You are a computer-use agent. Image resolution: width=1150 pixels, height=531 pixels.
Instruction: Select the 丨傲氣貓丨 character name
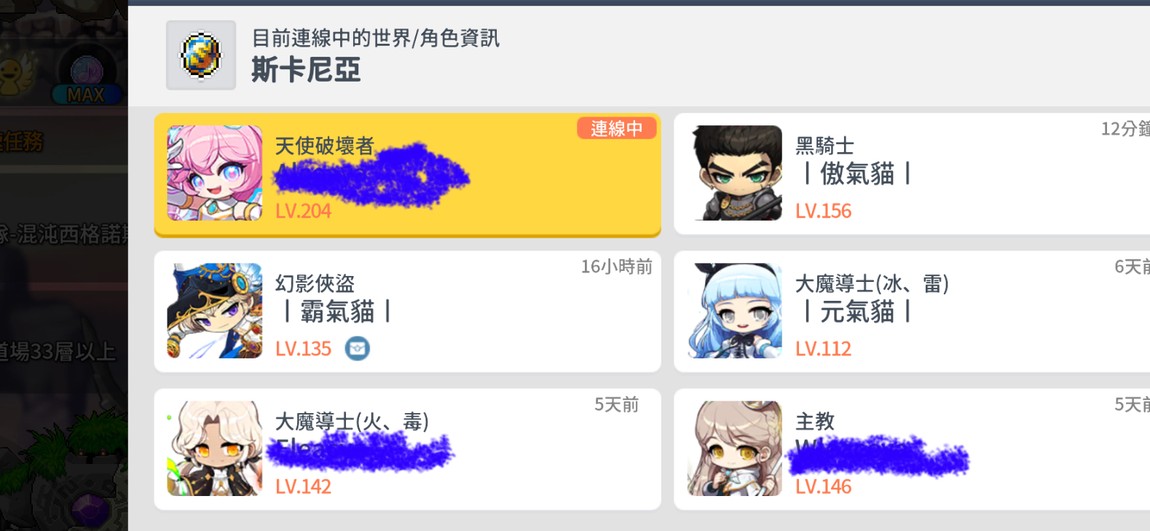[x=854, y=175]
